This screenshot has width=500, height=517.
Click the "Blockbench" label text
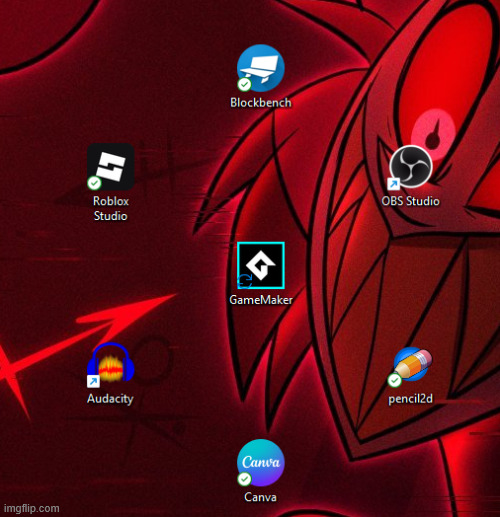coord(261,103)
